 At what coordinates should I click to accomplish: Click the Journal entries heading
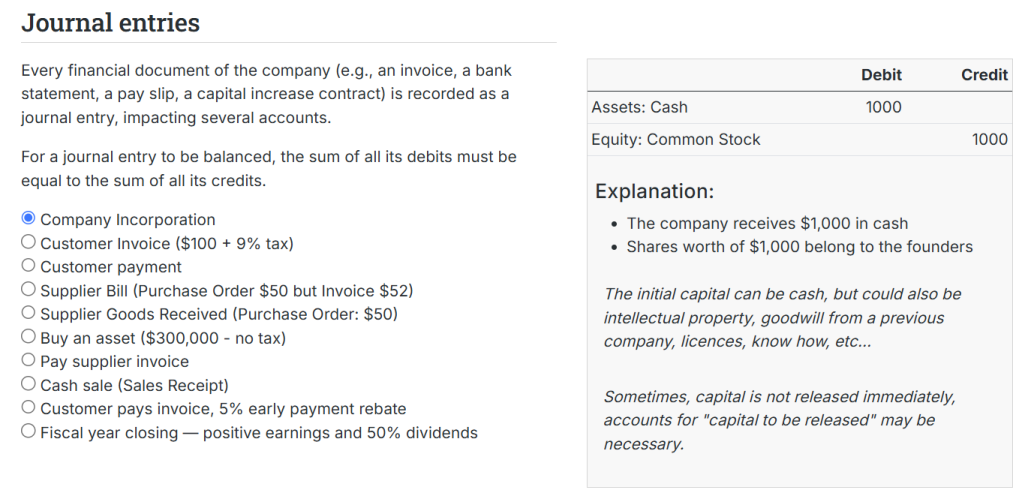click(110, 23)
